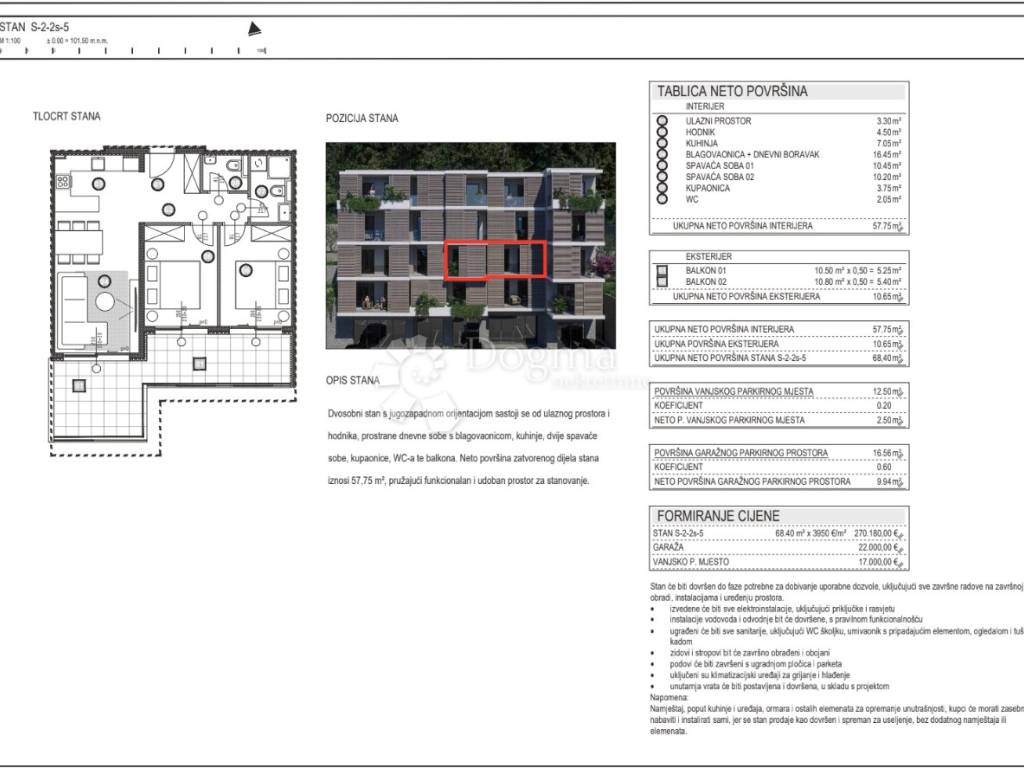Click the red highlighted apartment on building
Viewport: 1024px width, 768px height.
coord(495,260)
